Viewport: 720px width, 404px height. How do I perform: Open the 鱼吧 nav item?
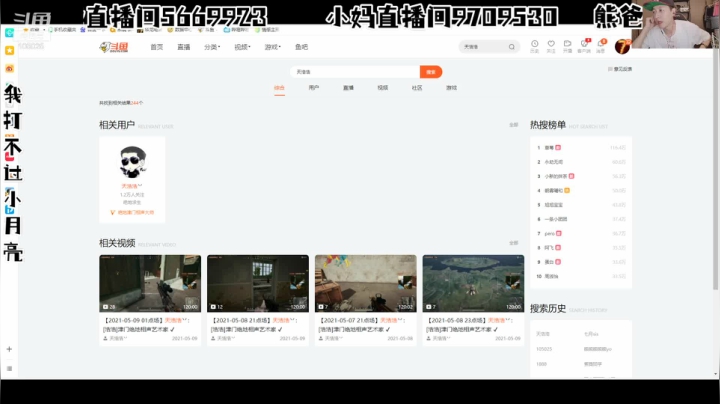pos(302,47)
